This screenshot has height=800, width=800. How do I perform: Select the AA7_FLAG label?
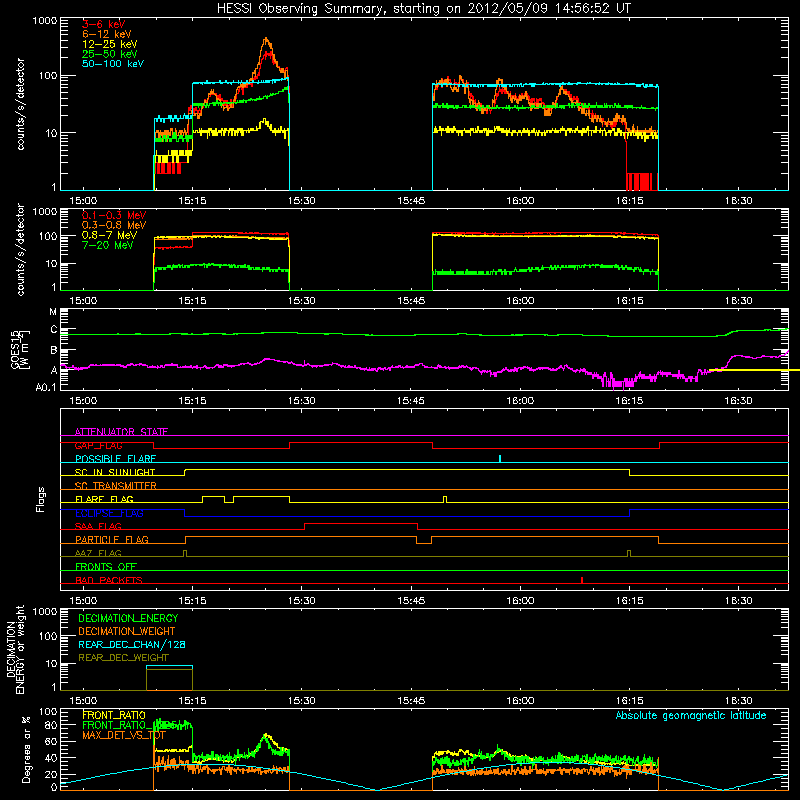(x=98, y=553)
